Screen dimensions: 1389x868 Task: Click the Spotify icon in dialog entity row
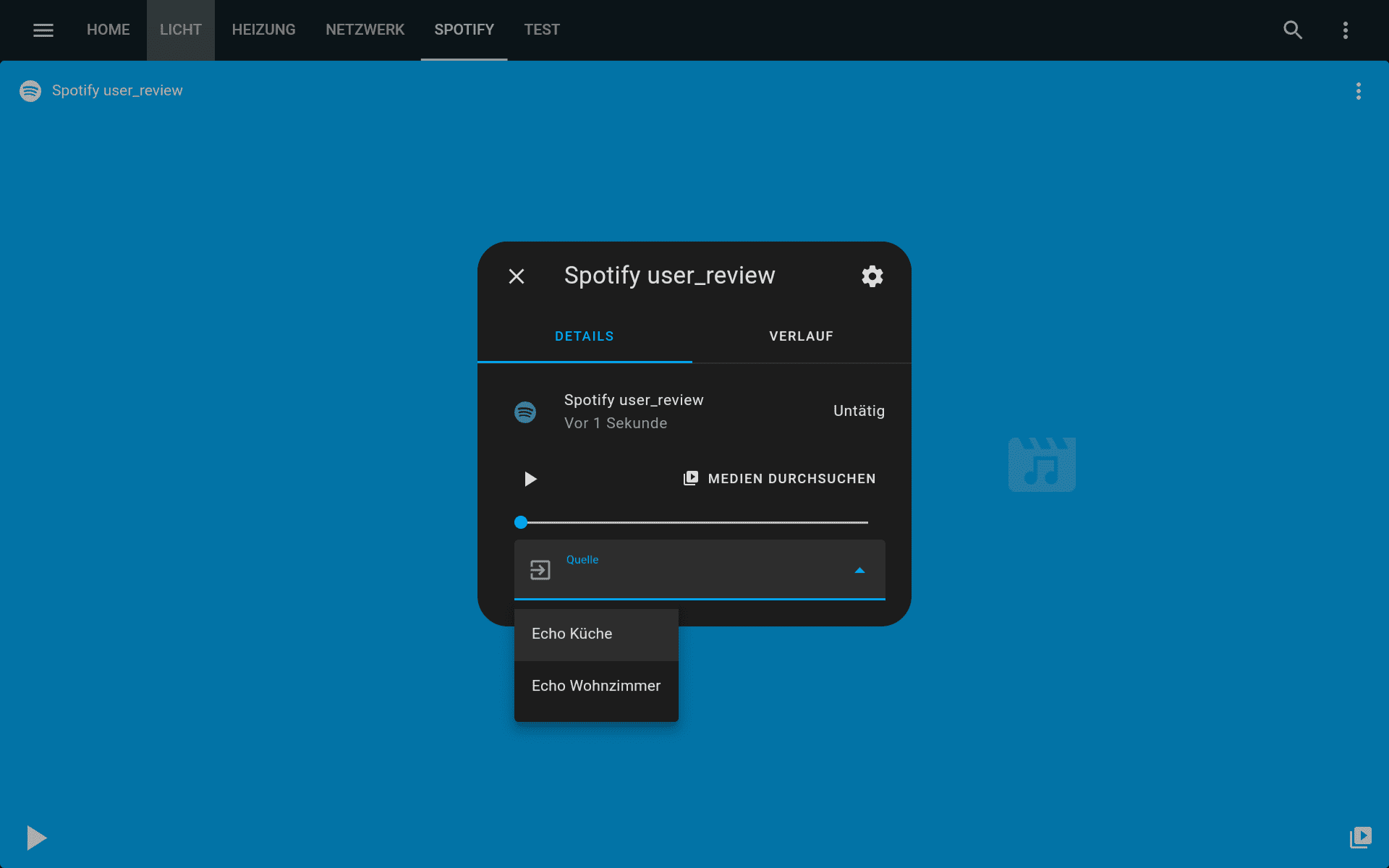(x=525, y=412)
